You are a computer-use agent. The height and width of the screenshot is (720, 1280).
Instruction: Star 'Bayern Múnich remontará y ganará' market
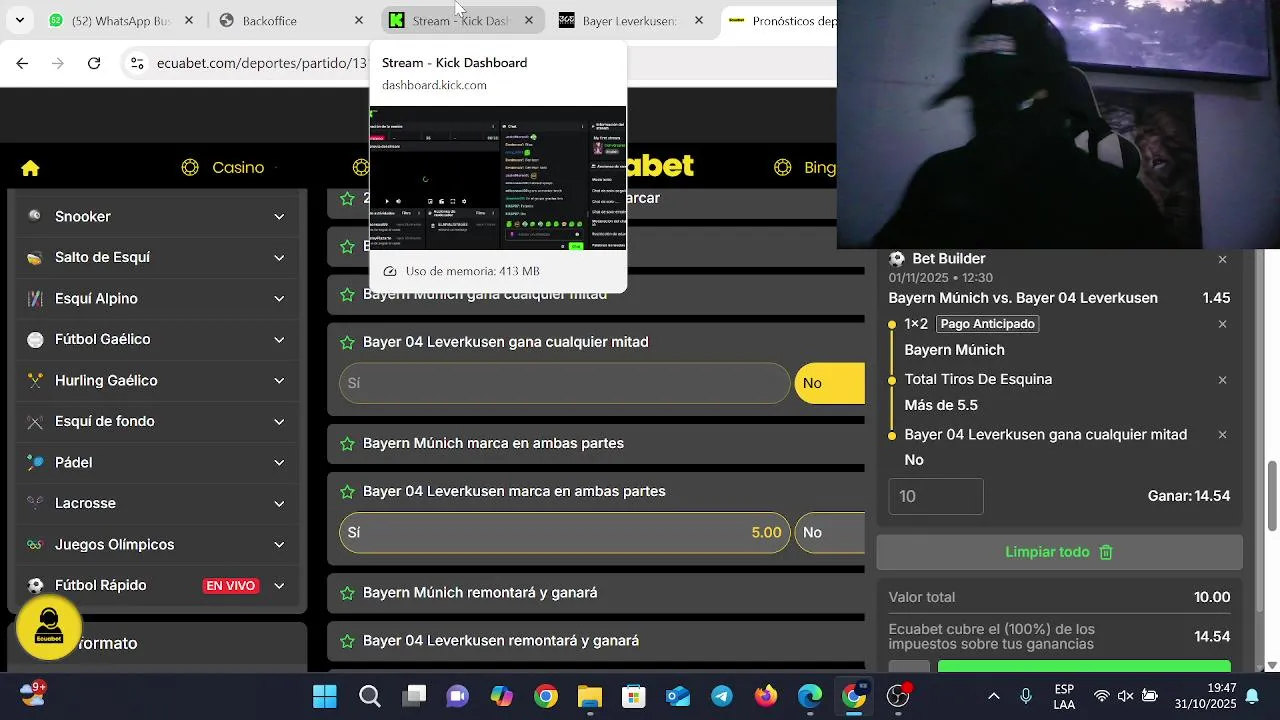347,593
